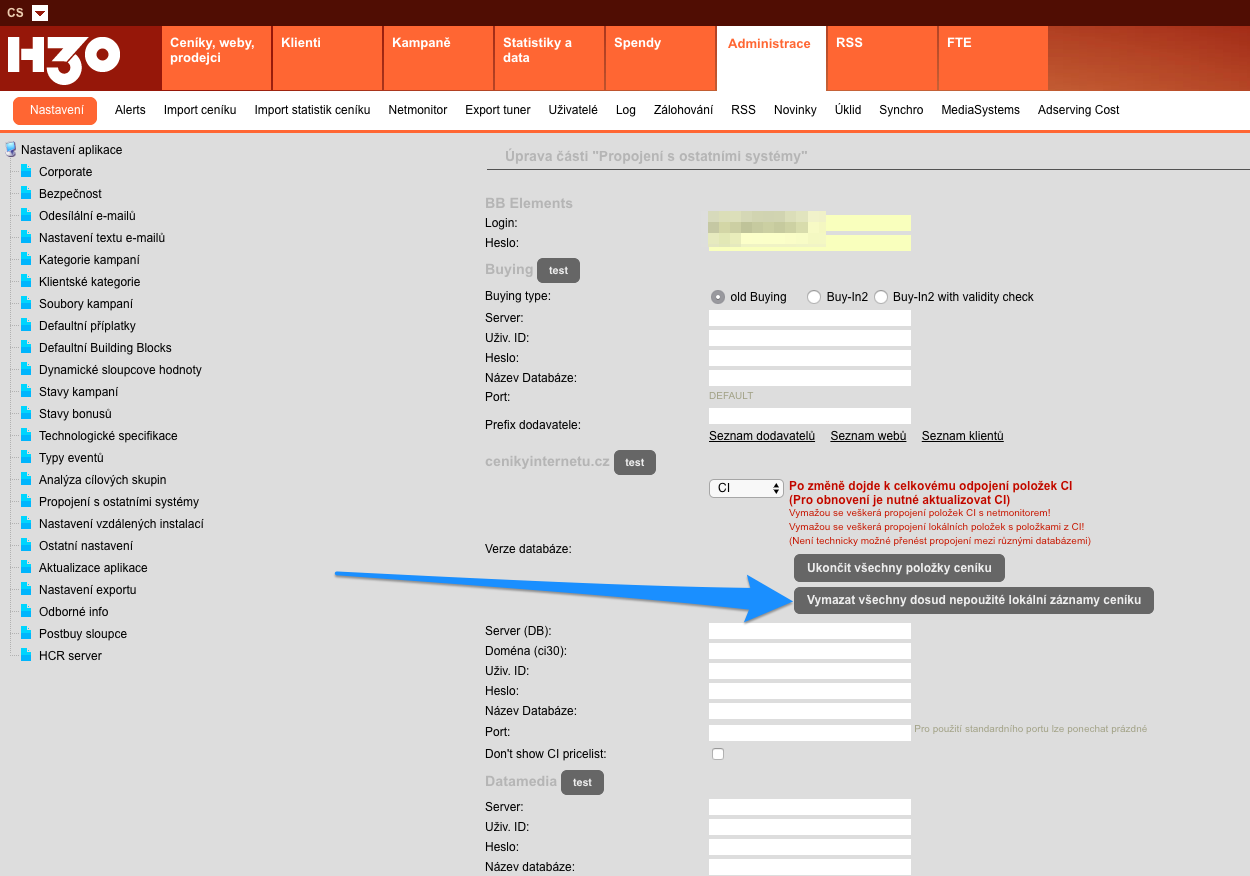Select the Buy-In2 radio option

[814, 297]
